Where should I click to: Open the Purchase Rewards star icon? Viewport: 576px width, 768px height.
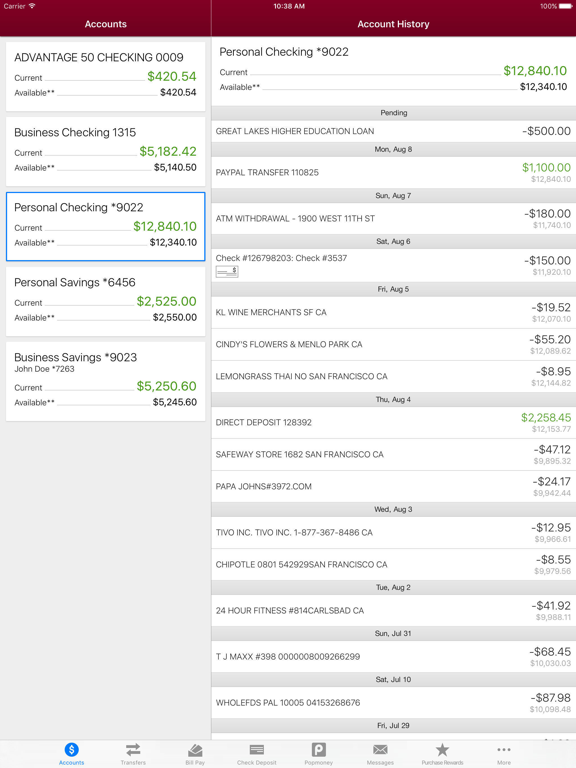(x=442, y=749)
